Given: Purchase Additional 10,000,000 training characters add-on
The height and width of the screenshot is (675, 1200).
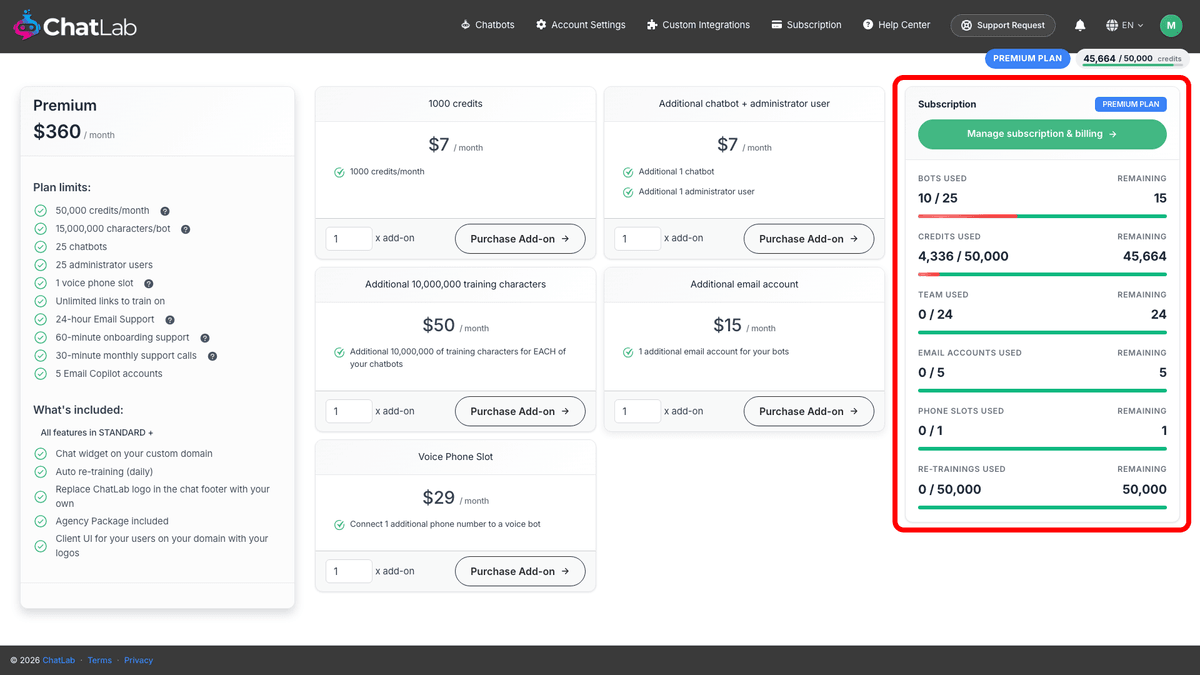Looking at the screenshot, I should coord(520,411).
